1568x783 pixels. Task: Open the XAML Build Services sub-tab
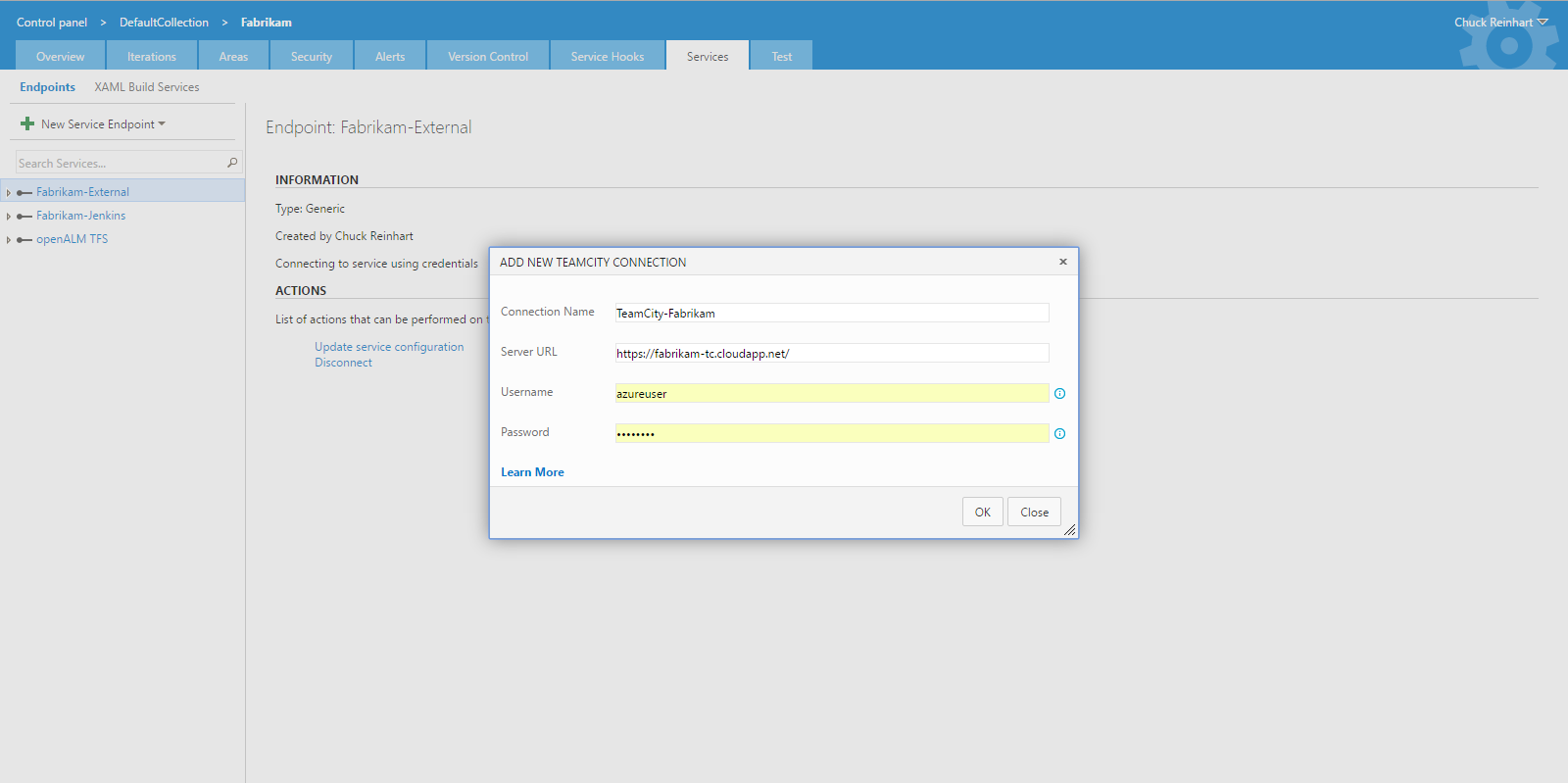[x=147, y=86]
